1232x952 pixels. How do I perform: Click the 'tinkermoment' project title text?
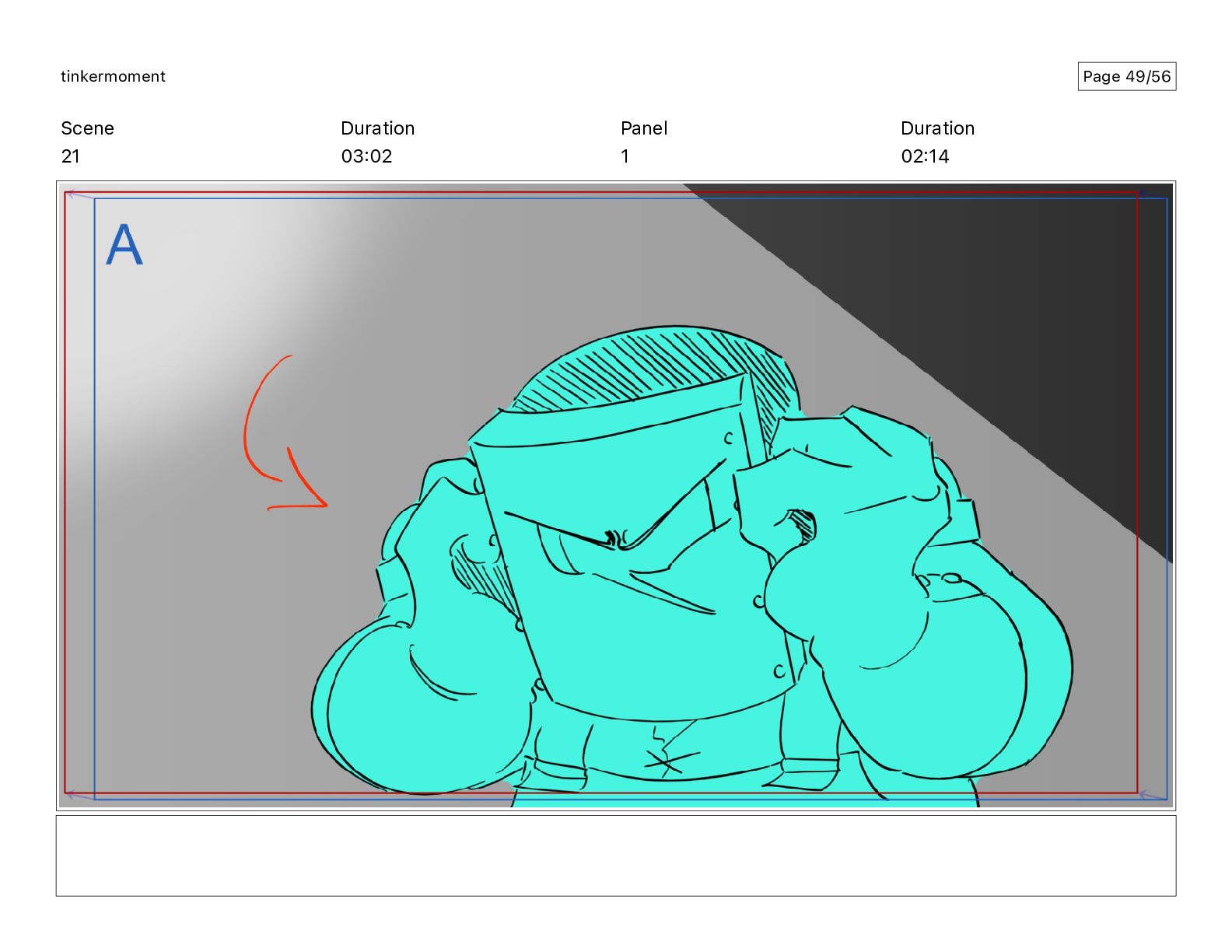(x=113, y=76)
